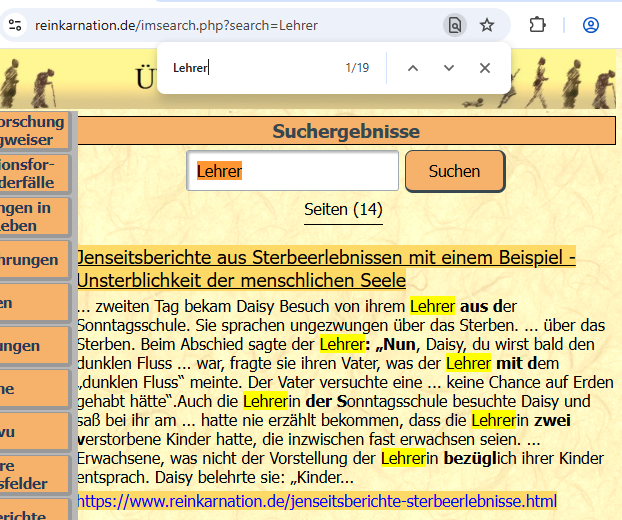Select the sidebar item ending in 'derfälle'
The width and height of the screenshot is (622, 520).
(34, 173)
